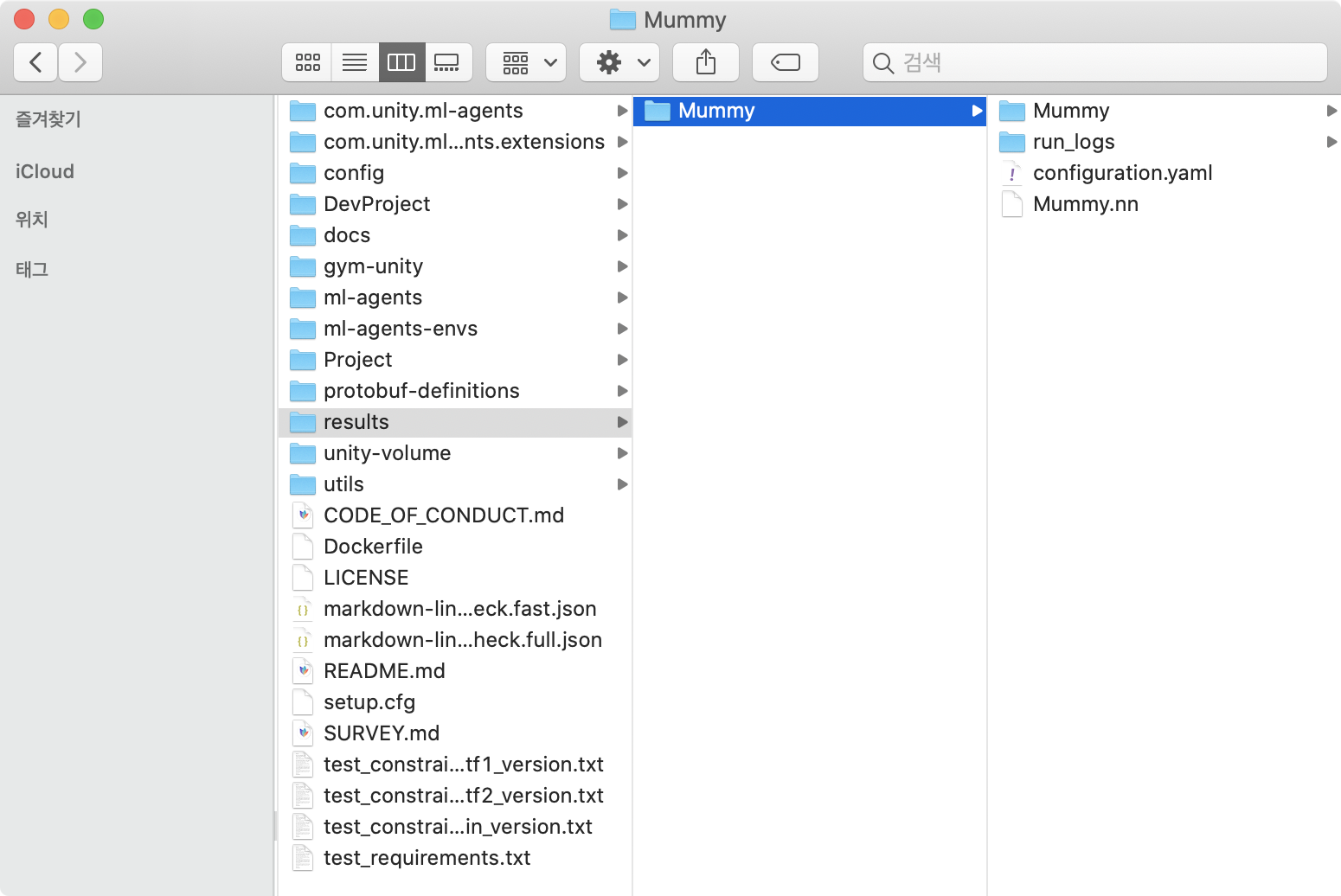Screen dimensions: 1341x896
Task: Select the 'DevProject' folder name
Action: click(377, 204)
